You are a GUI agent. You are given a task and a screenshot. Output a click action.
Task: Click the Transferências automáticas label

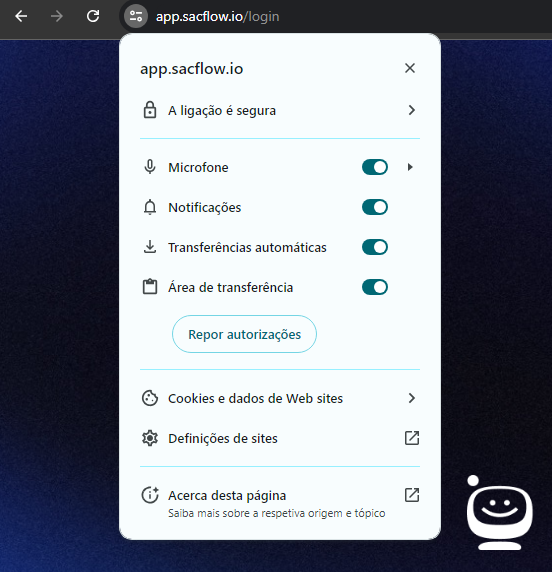click(247, 247)
